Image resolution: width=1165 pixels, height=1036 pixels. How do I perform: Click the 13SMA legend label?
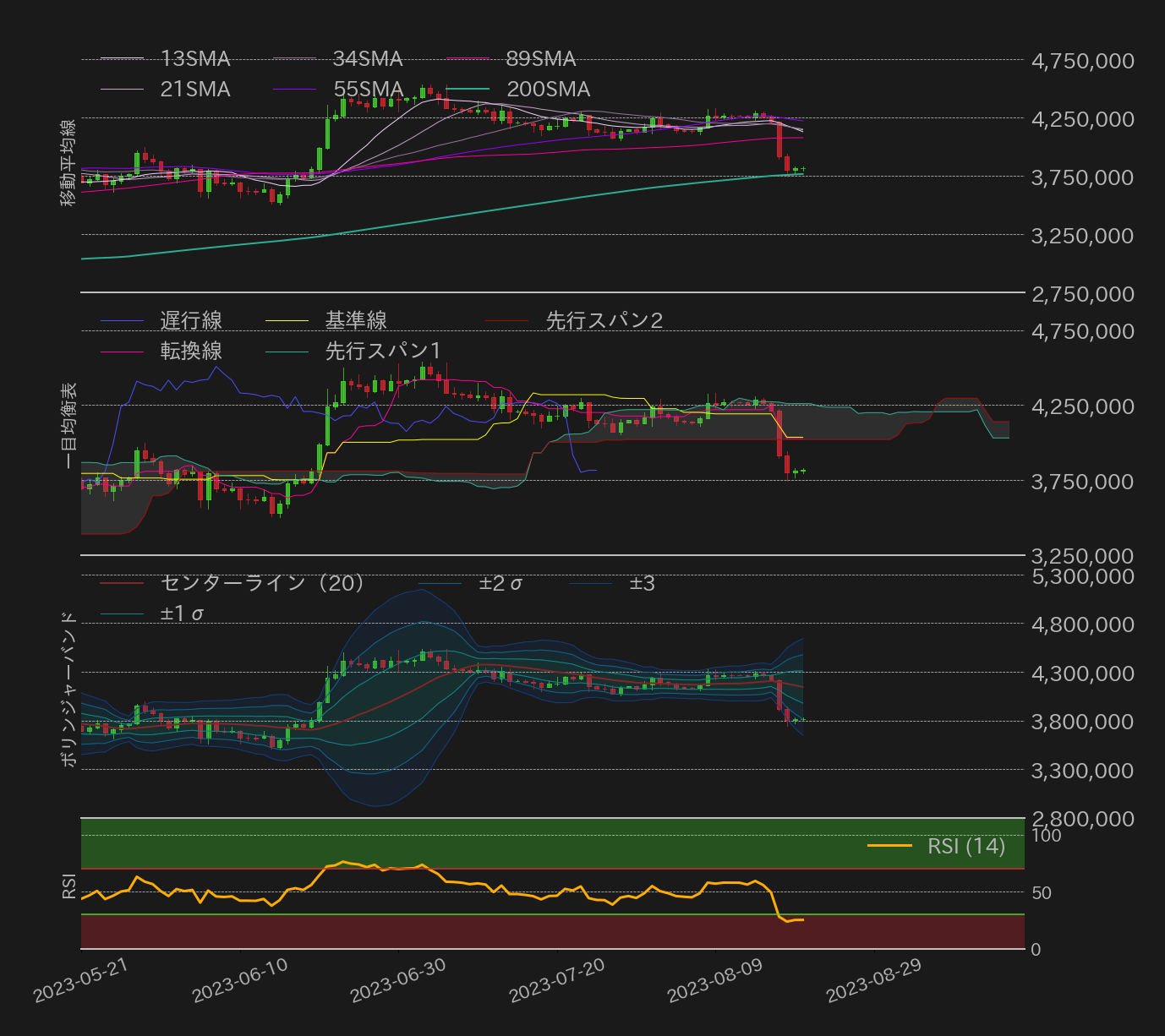pos(195,59)
